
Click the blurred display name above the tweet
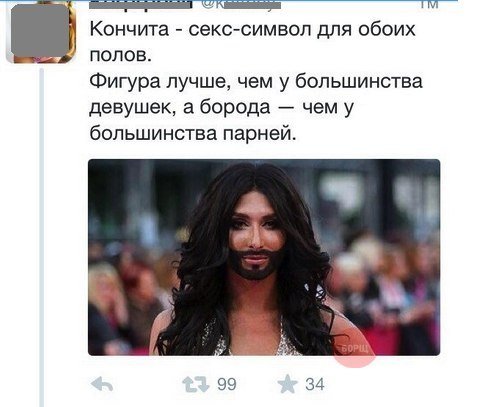pos(140,4)
